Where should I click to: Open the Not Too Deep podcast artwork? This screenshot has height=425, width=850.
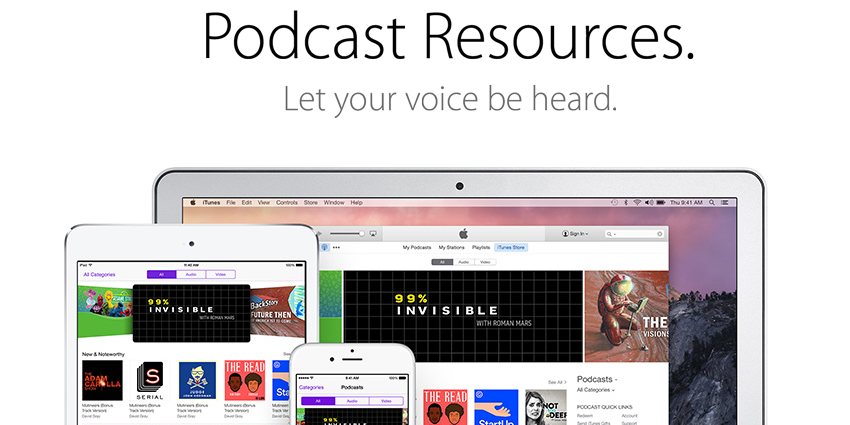point(546,407)
